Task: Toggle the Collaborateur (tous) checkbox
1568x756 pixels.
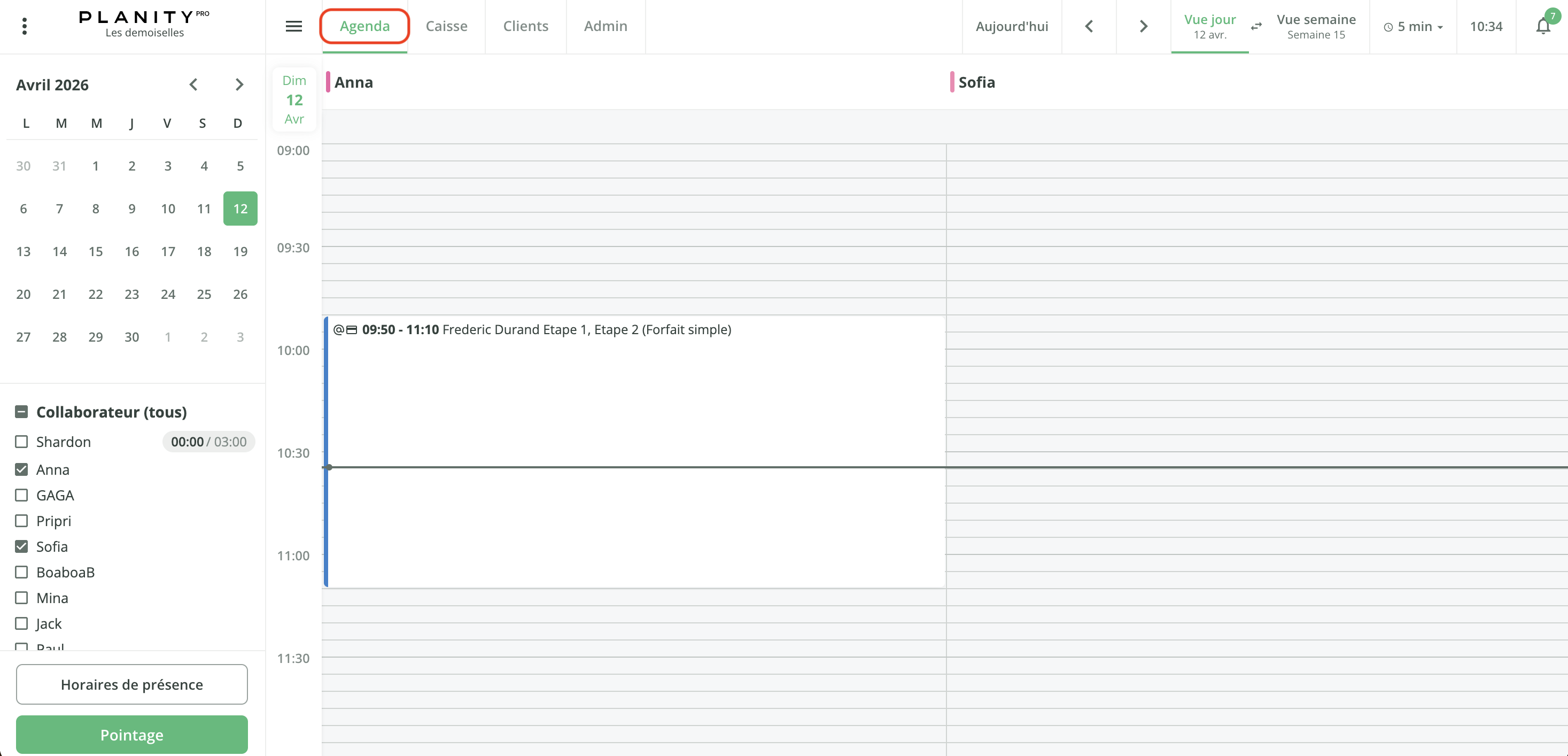Action: click(21, 412)
